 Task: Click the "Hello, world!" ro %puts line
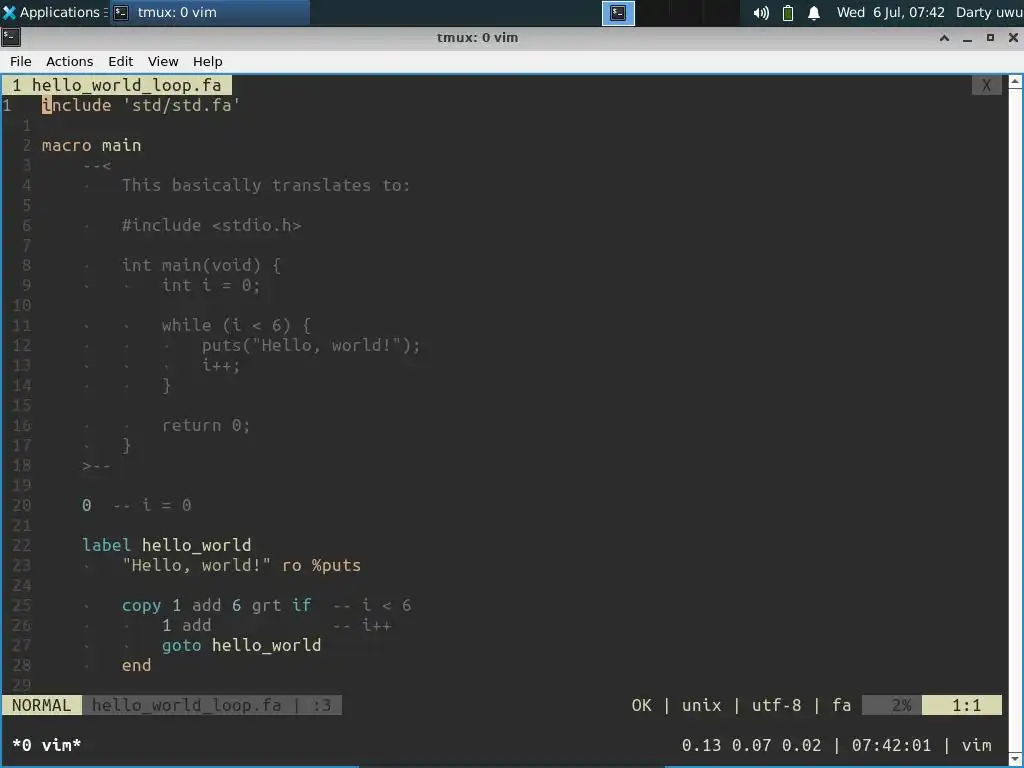(x=241, y=566)
